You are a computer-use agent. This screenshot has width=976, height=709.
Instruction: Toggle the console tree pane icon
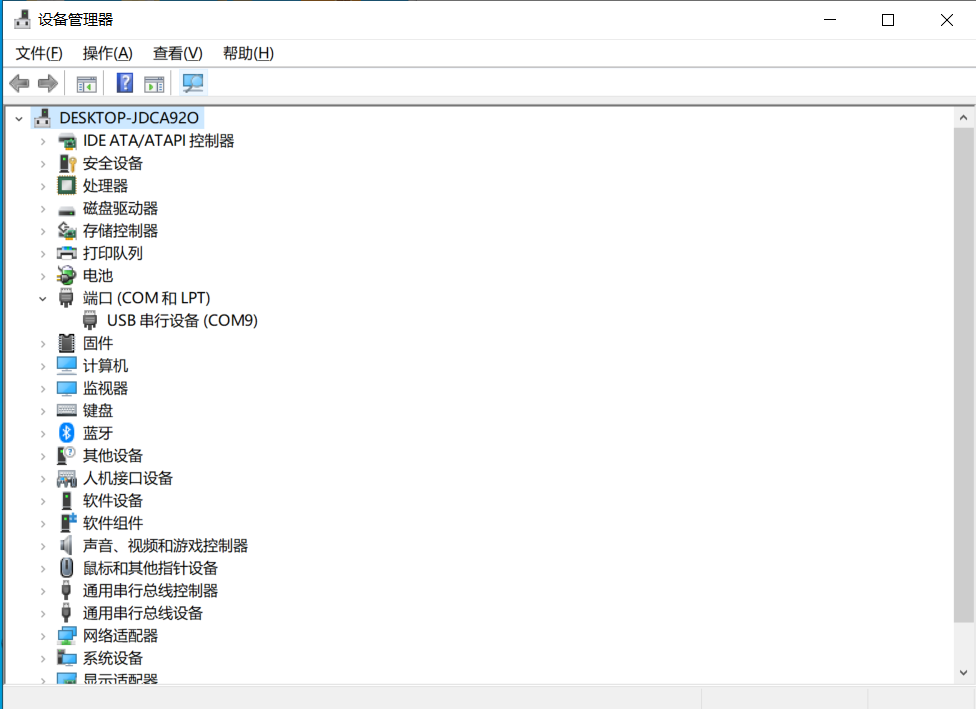(x=87, y=83)
